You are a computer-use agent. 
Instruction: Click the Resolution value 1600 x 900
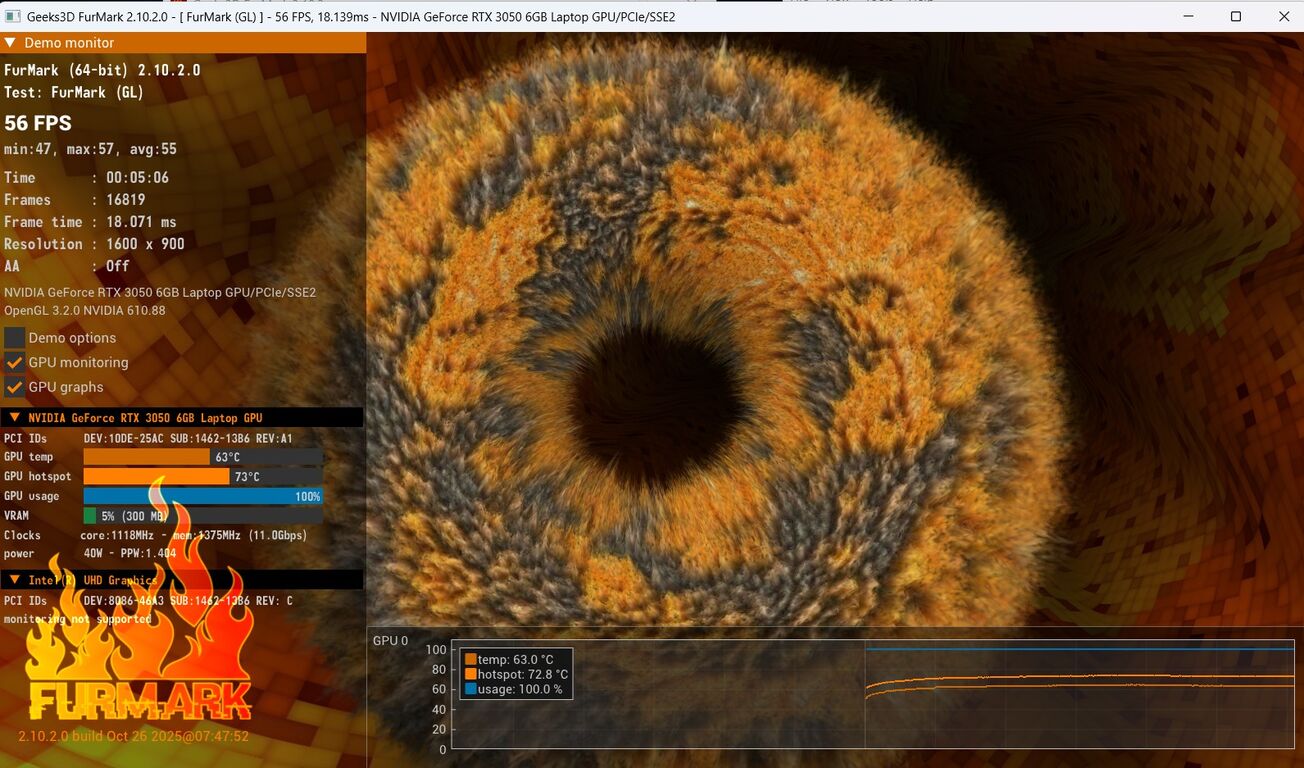coord(145,244)
